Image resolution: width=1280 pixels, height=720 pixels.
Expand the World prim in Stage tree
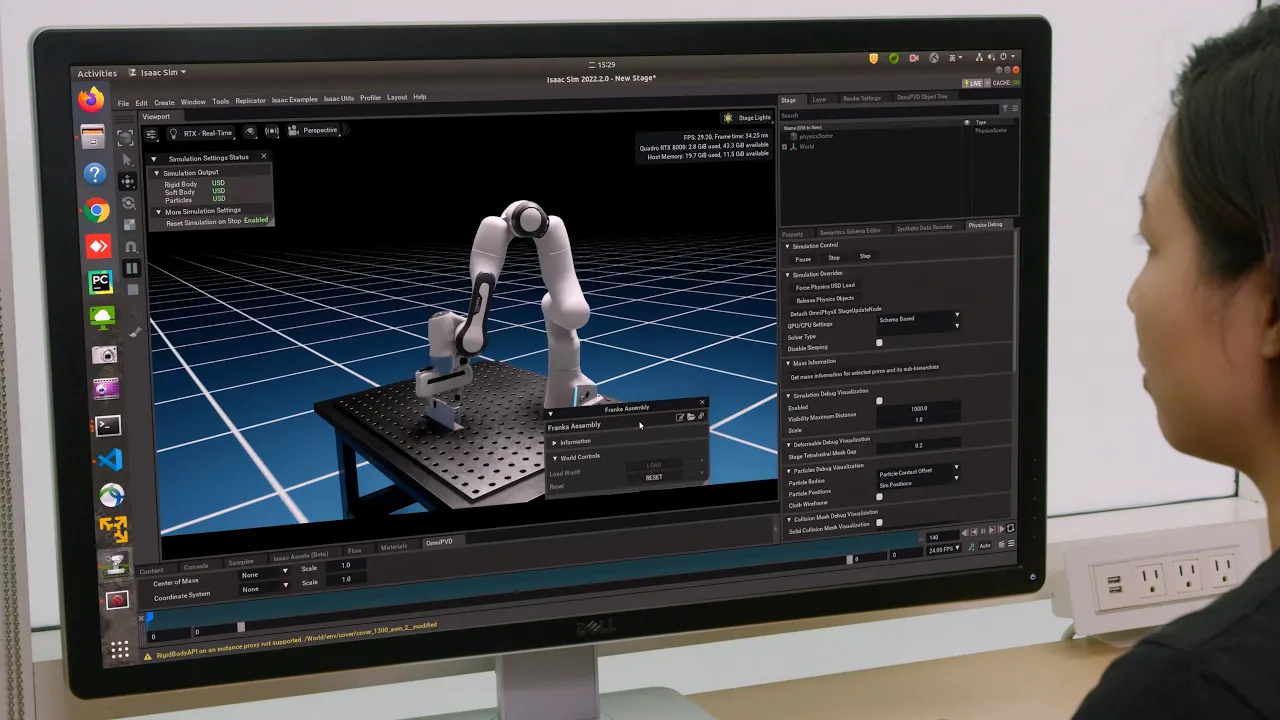coord(784,147)
